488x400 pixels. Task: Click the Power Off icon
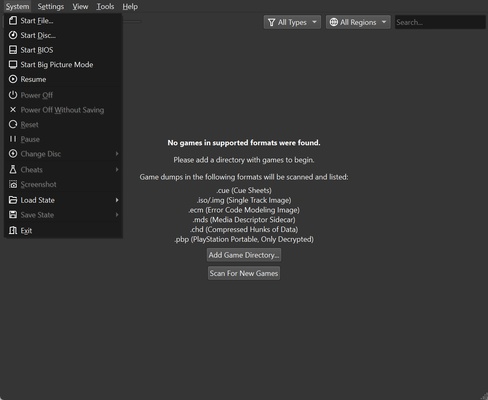tap(13, 95)
